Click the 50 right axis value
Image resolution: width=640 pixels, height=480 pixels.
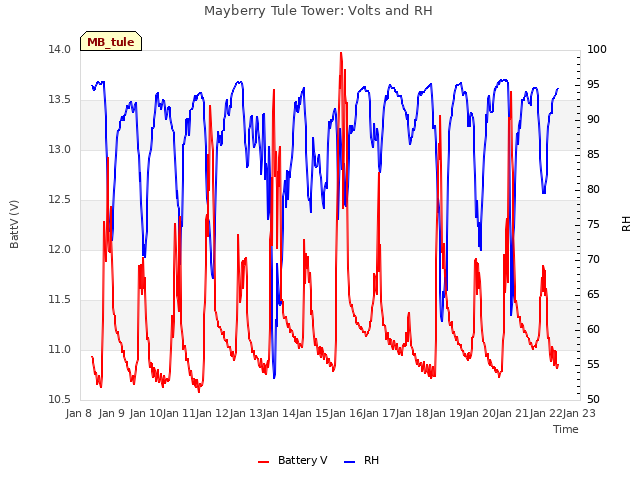click(593, 400)
